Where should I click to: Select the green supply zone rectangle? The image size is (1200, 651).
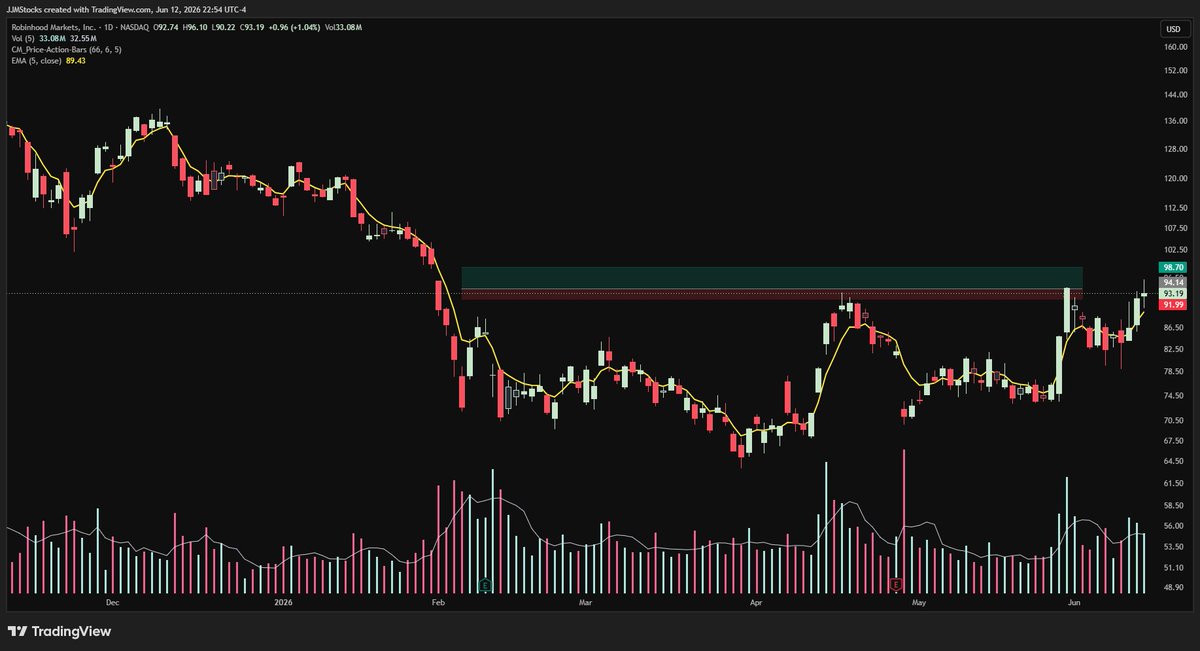(x=772, y=278)
